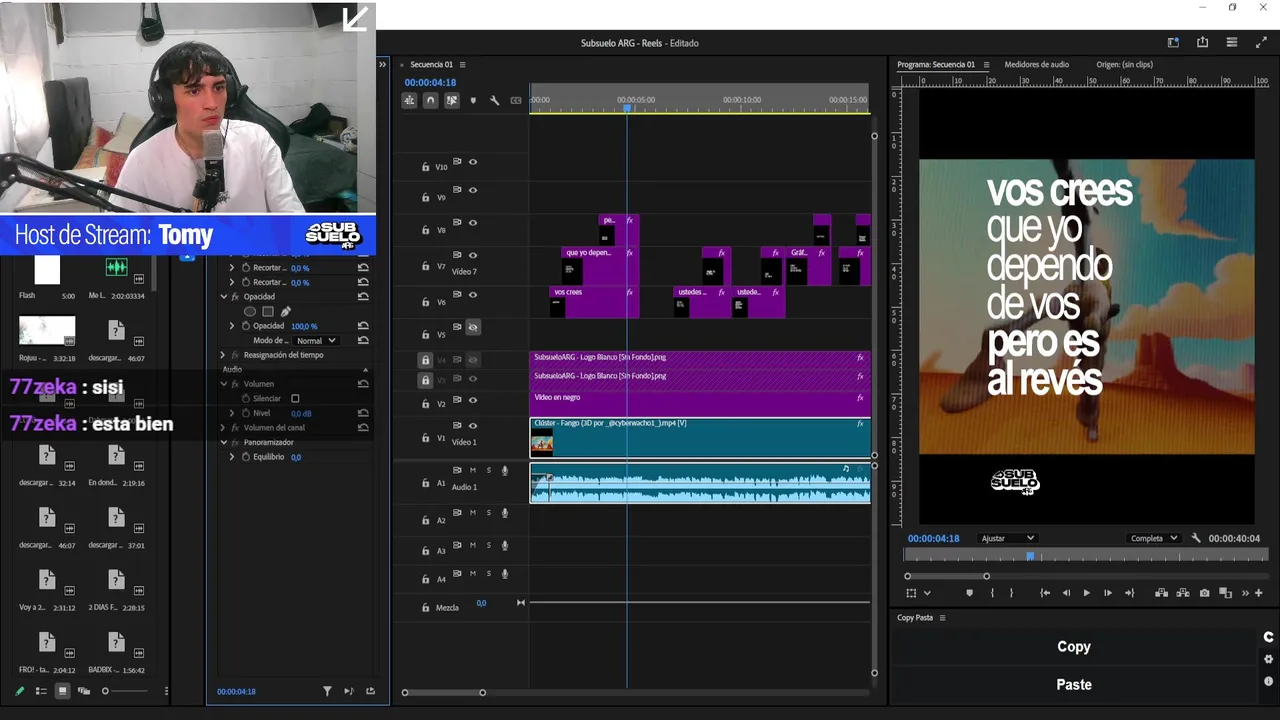
Task: Mark In point with brace icon
Action: 992,593
